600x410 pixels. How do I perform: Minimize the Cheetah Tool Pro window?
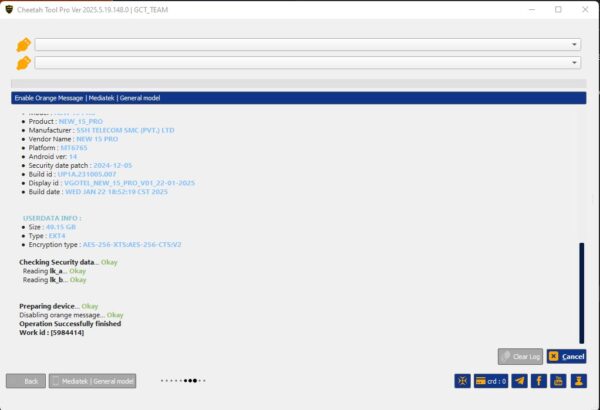(x=532, y=10)
